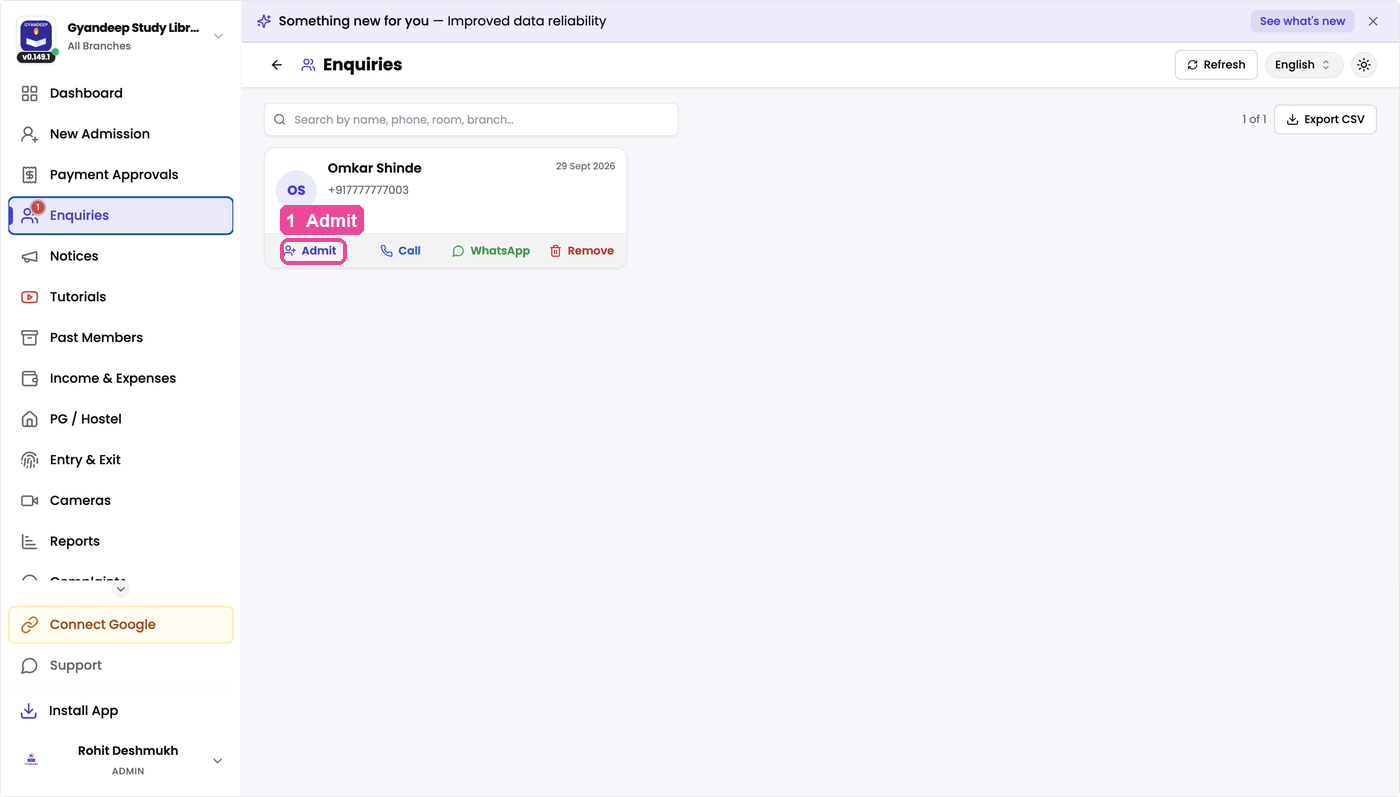1400x797 pixels.
Task: Expand the sidebar menu with the down chevron
Action: [121, 589]
